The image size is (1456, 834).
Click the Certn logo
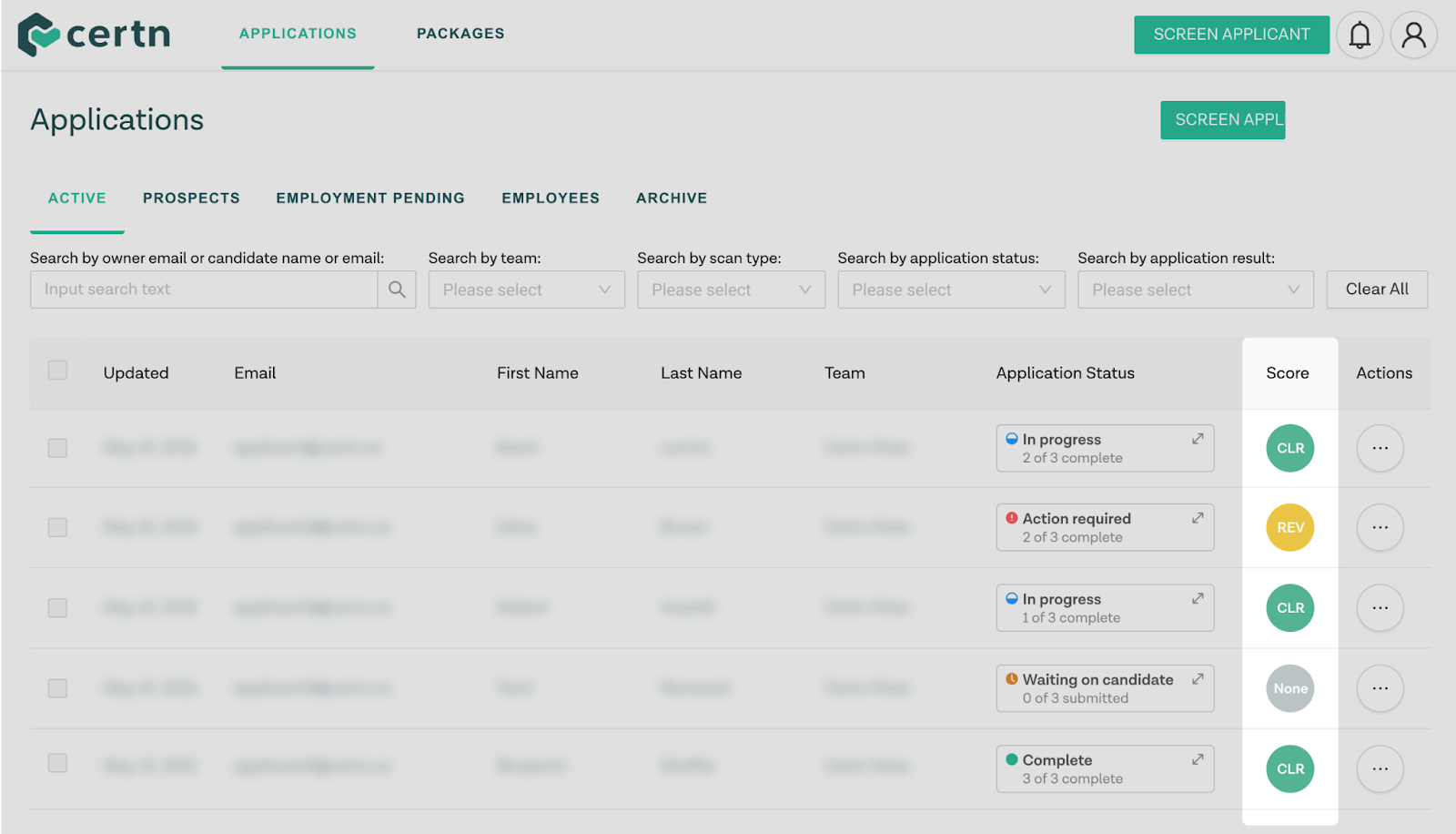coord(94,34)
